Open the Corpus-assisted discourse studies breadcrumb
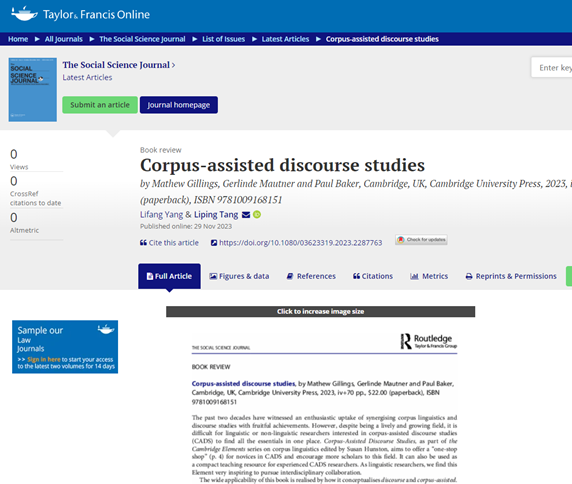572x484 pixels. pyautogui.click(x=382, y=39)
